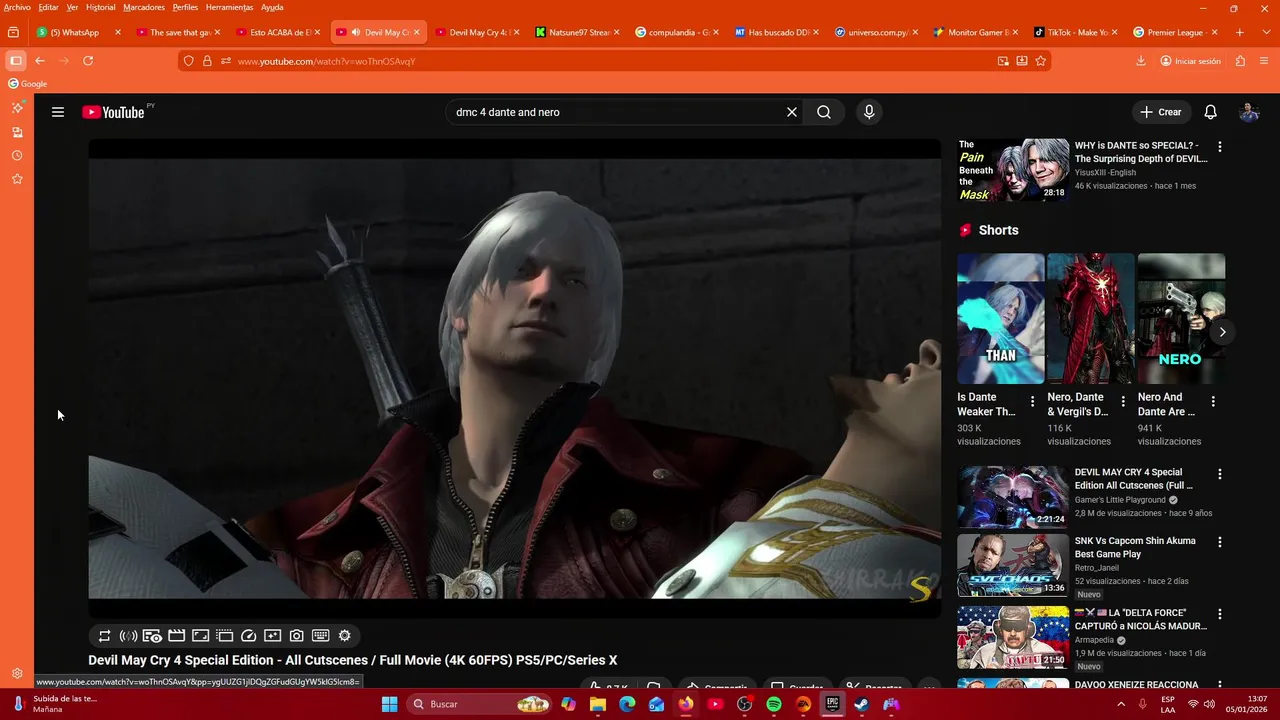The image size is (1280, 720).
Task: Click the Shorts section heading
Action: click(x=998, y=230)
